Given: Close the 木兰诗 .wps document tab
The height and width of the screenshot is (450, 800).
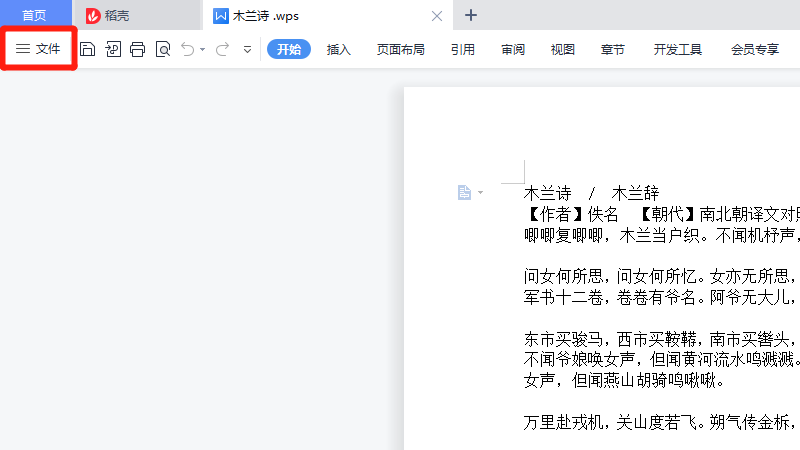Looking at the screenshot, I should tap(436, 15).
